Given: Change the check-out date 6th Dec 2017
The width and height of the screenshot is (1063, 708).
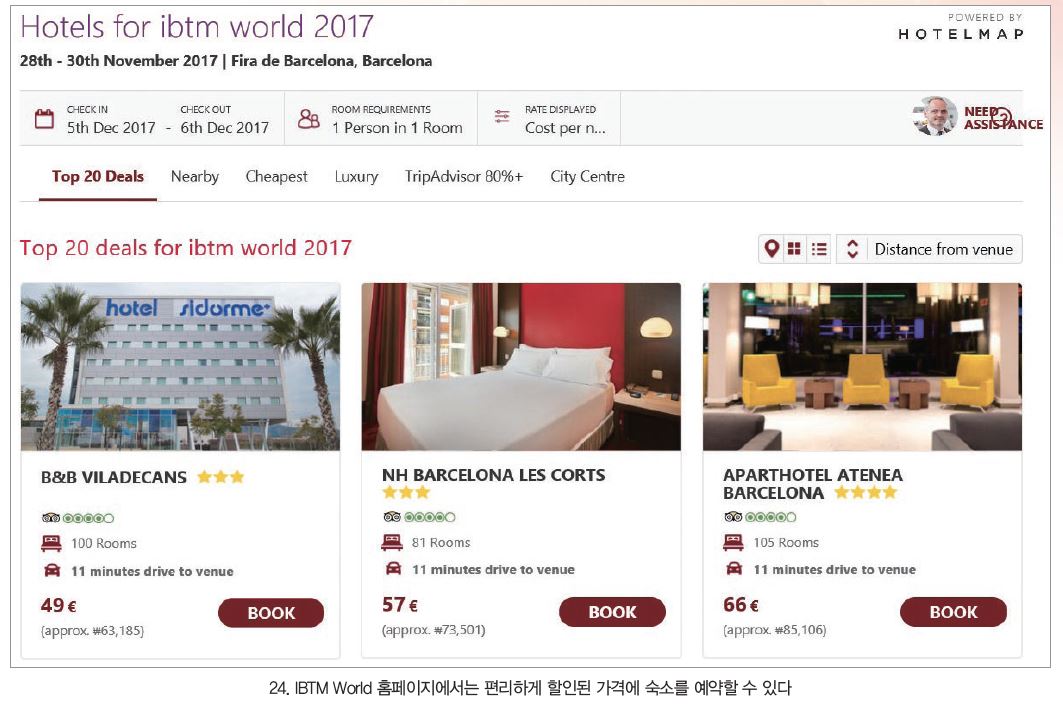Looking at the screenshot, I should pos(224,127).
